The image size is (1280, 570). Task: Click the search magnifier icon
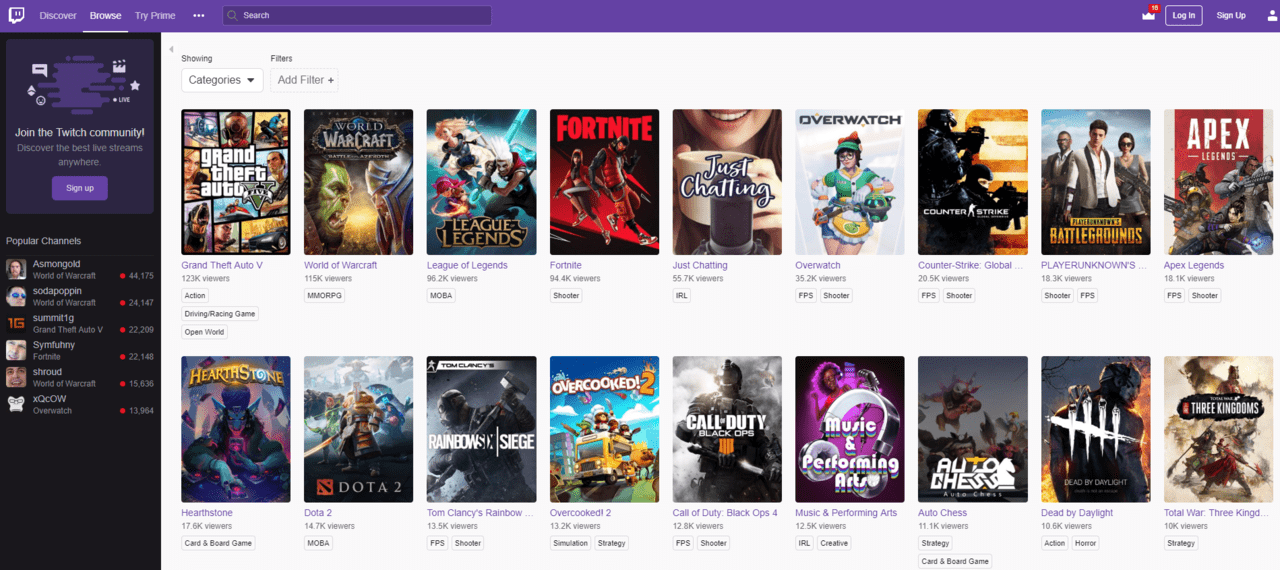point(232,16)
